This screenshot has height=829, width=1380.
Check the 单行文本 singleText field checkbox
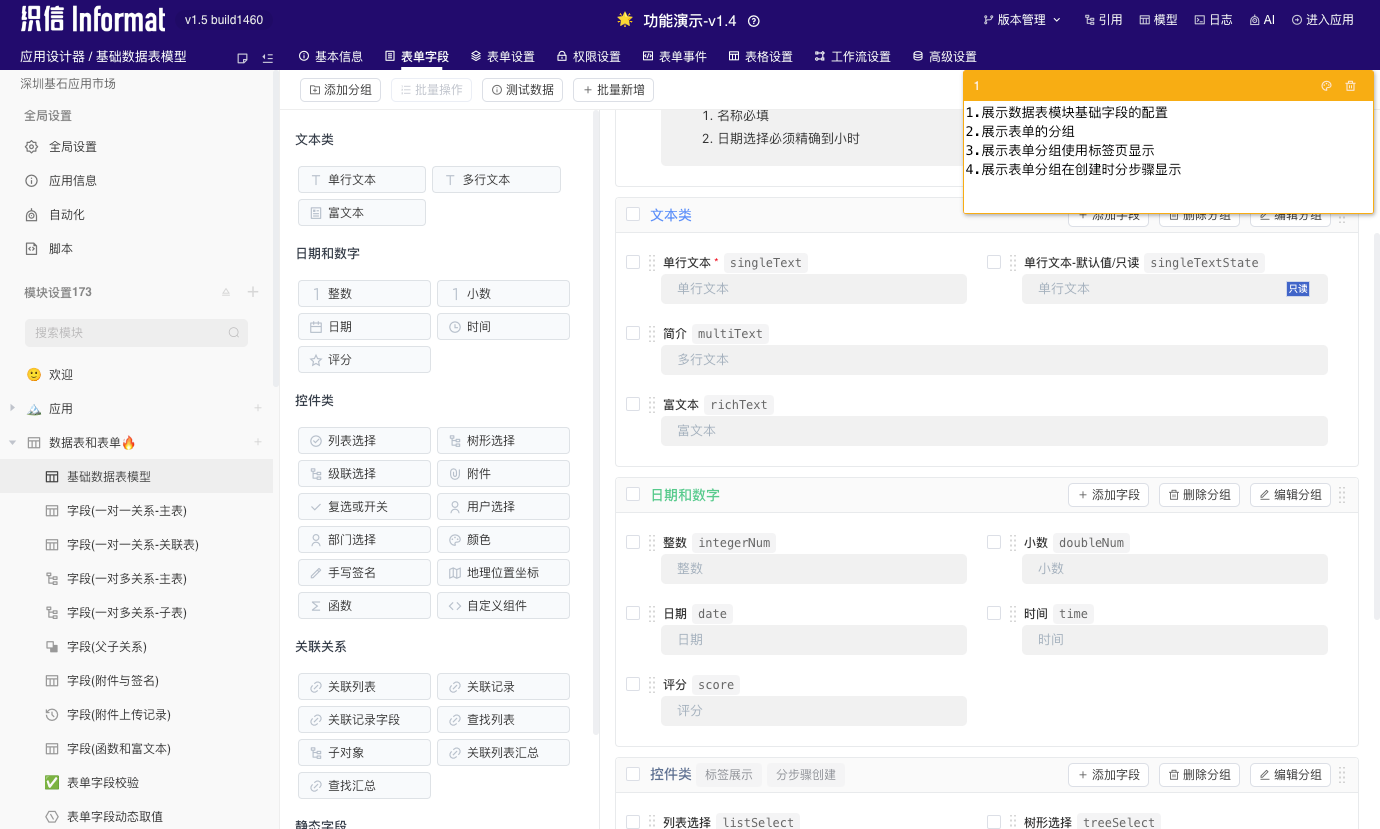click(632, 262)
